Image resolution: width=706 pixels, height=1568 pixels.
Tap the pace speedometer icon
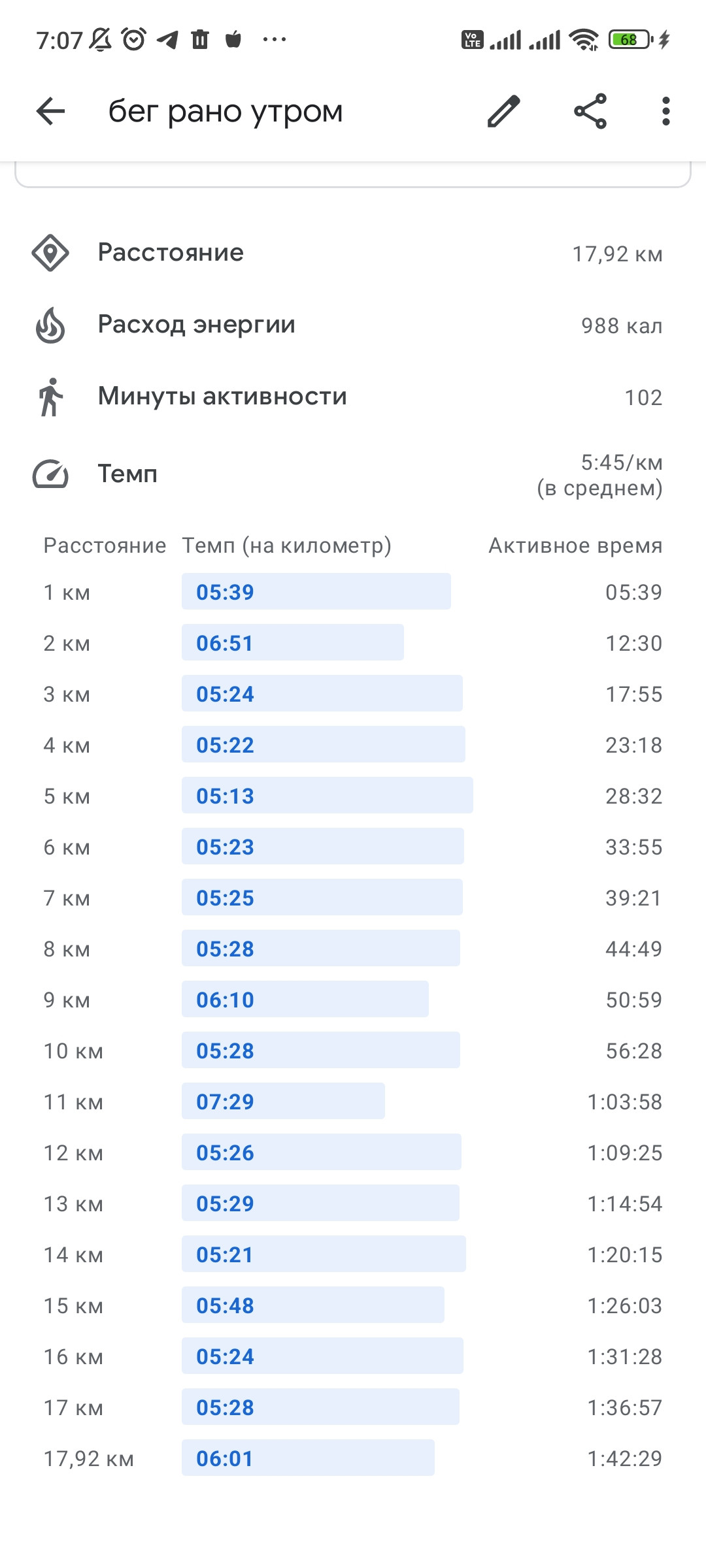pyautogui.click(x=50, y=474)
